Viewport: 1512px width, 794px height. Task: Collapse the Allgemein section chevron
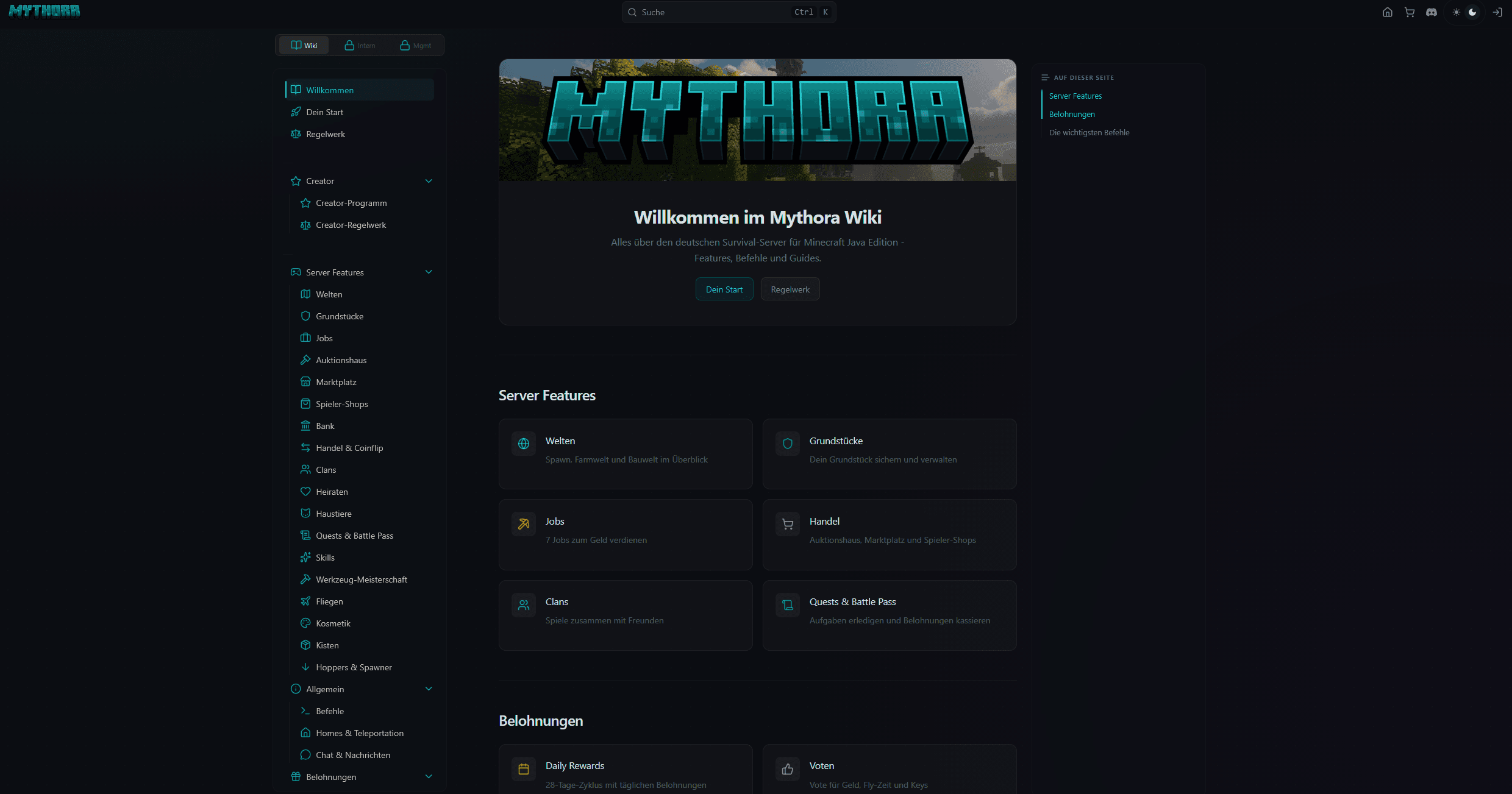pyautogui.click(x=429, y=689)
